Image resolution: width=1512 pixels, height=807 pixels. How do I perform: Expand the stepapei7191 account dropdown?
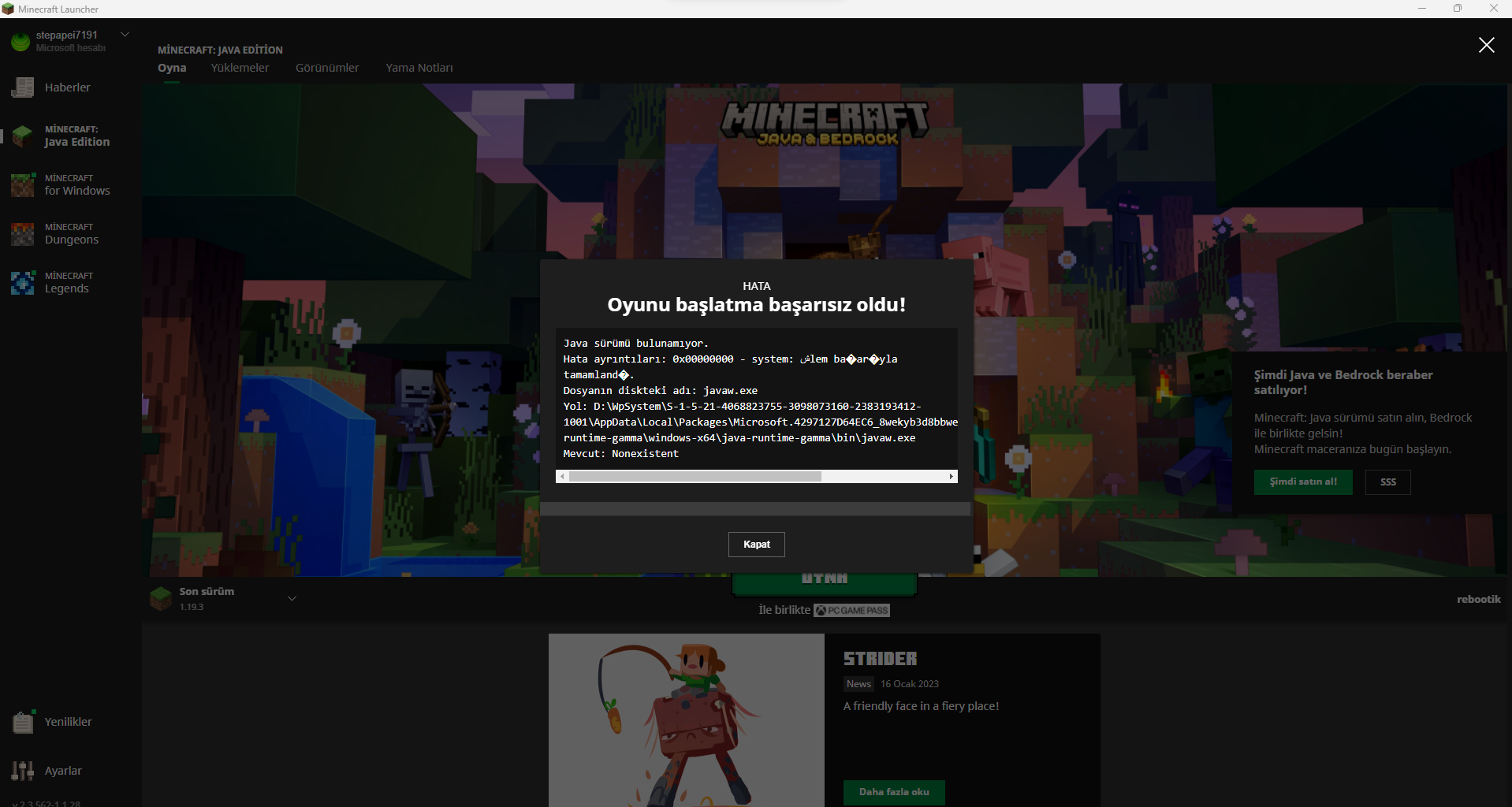tap(125, 35)
